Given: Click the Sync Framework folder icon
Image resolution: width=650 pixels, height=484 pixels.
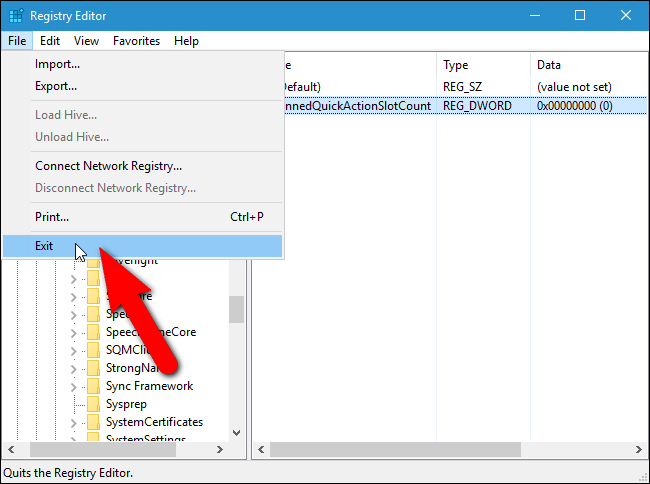Looking at the screenshot, I should (x=93, y=386).
